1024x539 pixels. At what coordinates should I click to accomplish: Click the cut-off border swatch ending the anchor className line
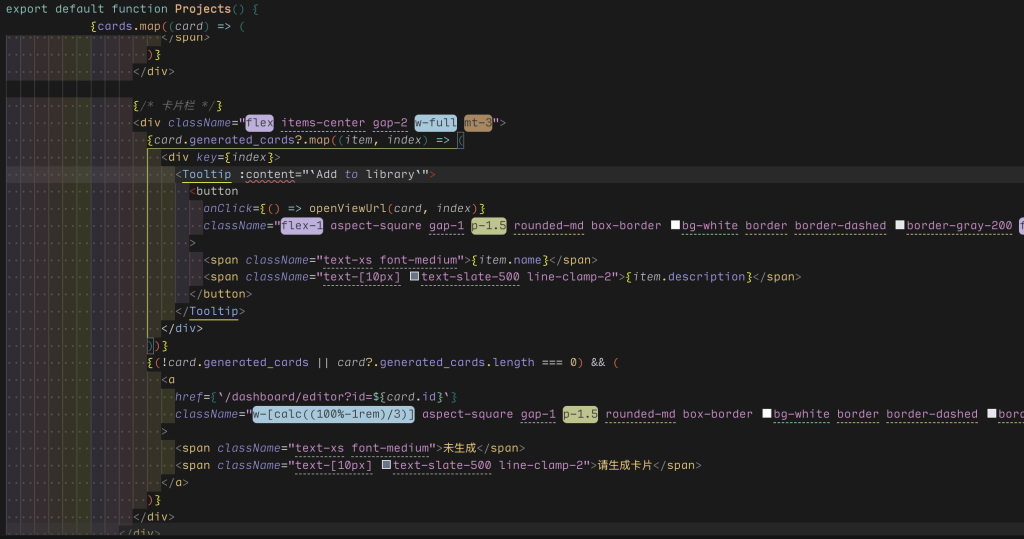992,414
